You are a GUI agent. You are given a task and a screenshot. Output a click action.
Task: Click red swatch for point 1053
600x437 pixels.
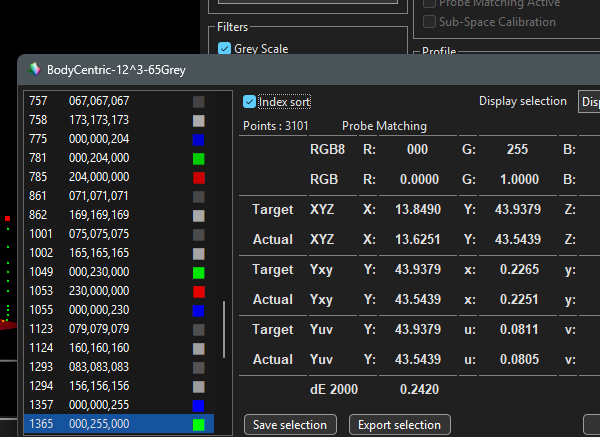pyautogui.click(x=198, y=291)
